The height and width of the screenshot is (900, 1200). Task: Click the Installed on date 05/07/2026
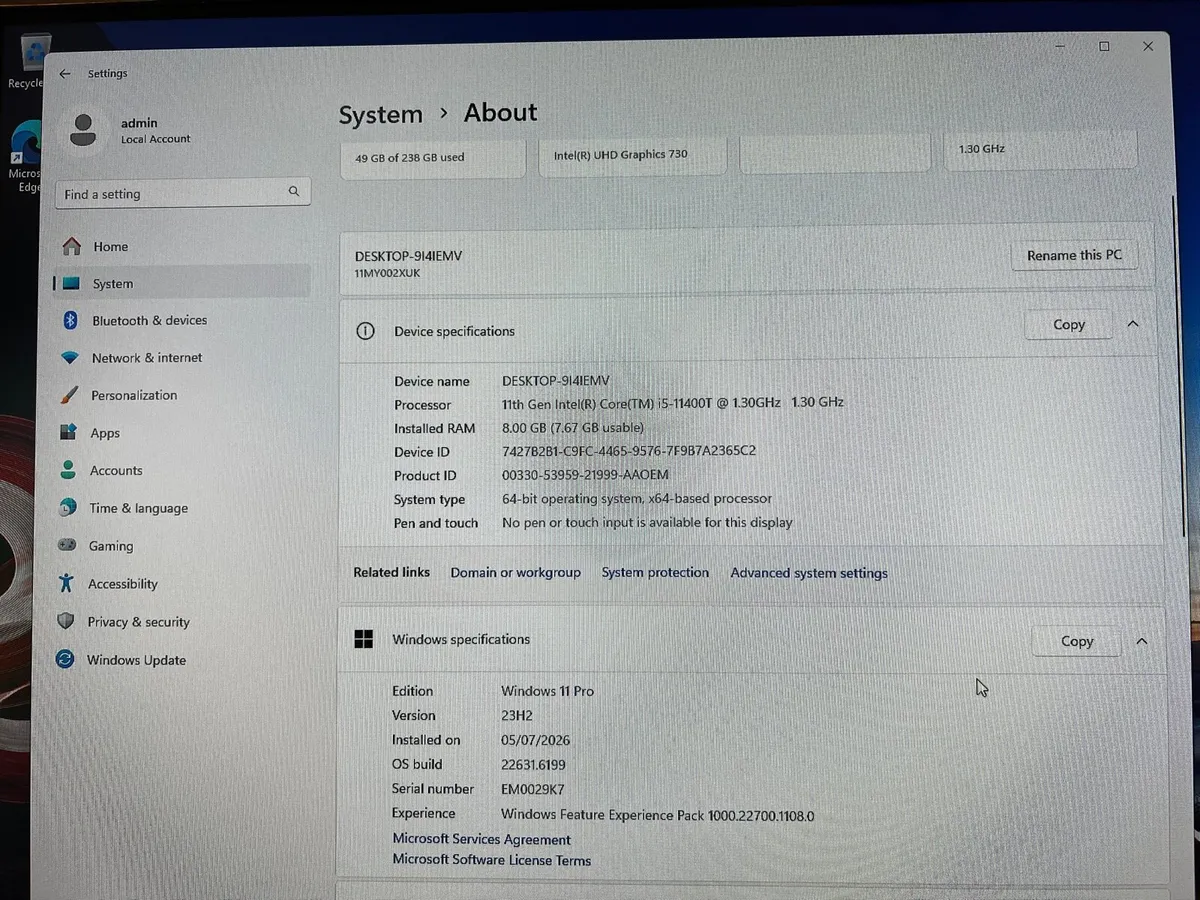click(536, 740)
